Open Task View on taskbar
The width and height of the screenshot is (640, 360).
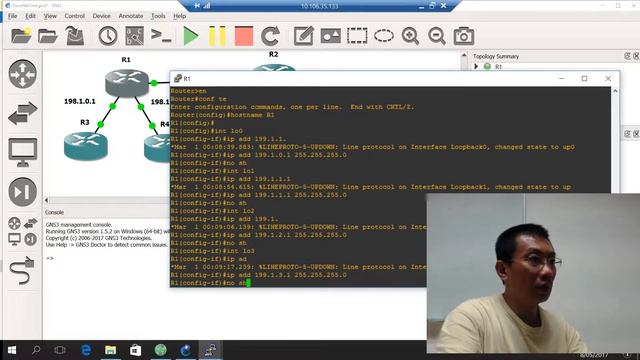(60, 350)
